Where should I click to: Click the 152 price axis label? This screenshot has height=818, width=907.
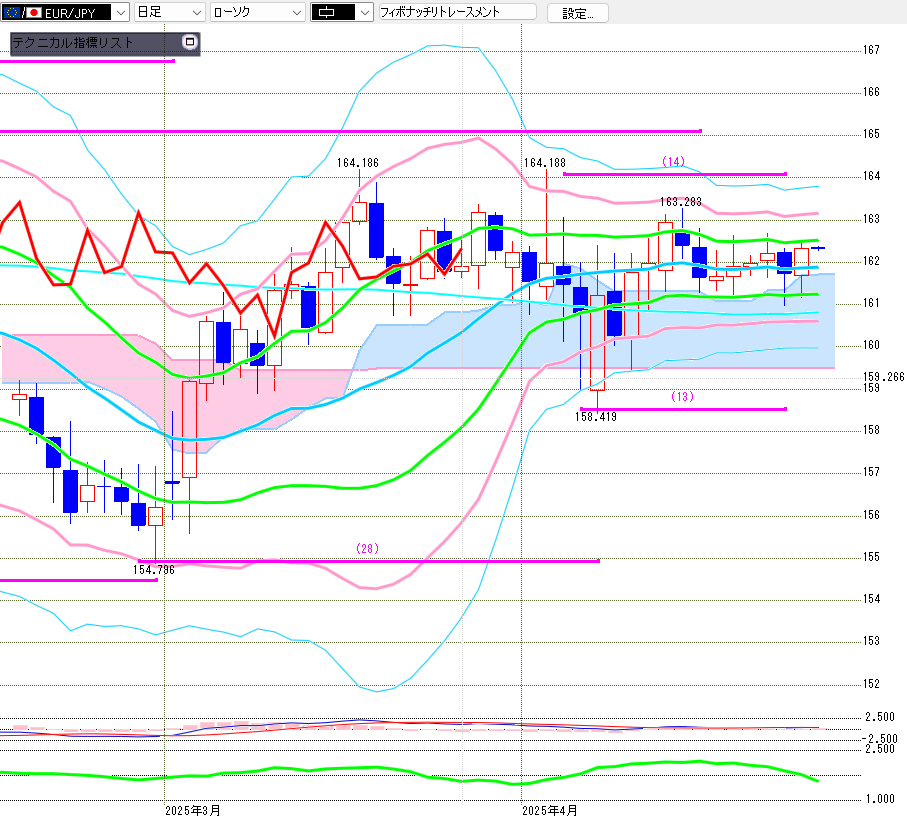tap(871, 684)
